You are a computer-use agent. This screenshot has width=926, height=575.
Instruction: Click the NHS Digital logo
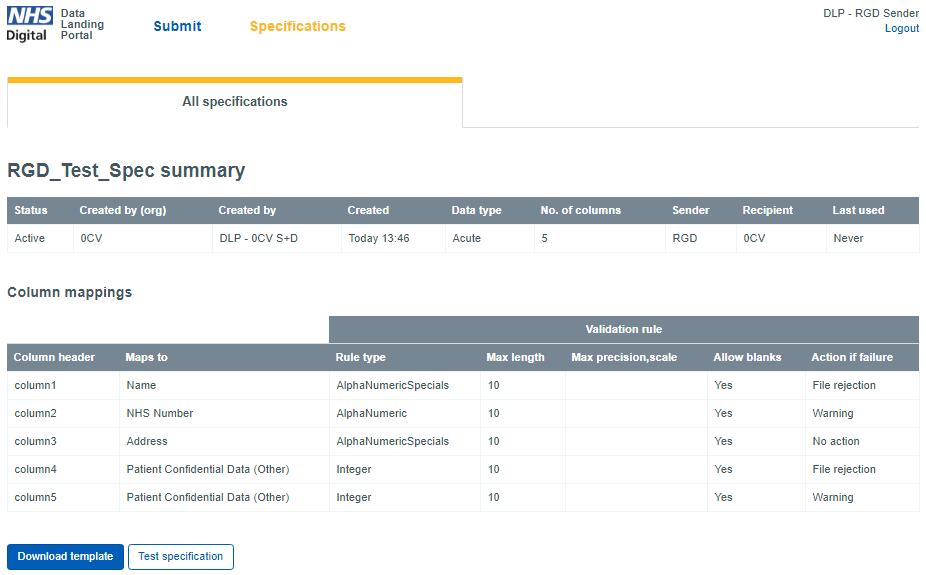[30, 24]
